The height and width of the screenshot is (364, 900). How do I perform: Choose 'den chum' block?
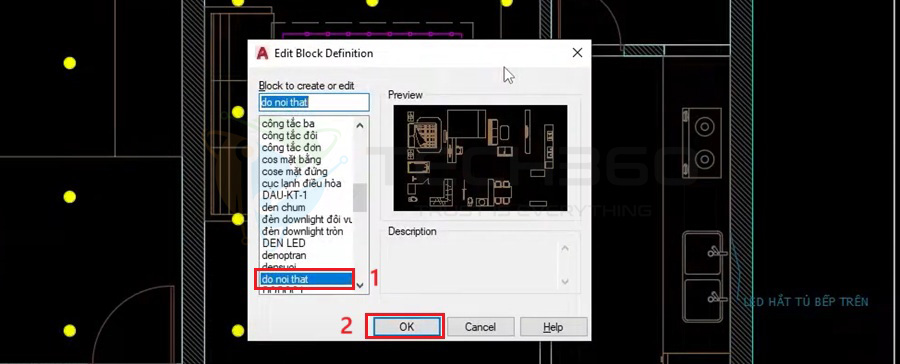[284, 207]
